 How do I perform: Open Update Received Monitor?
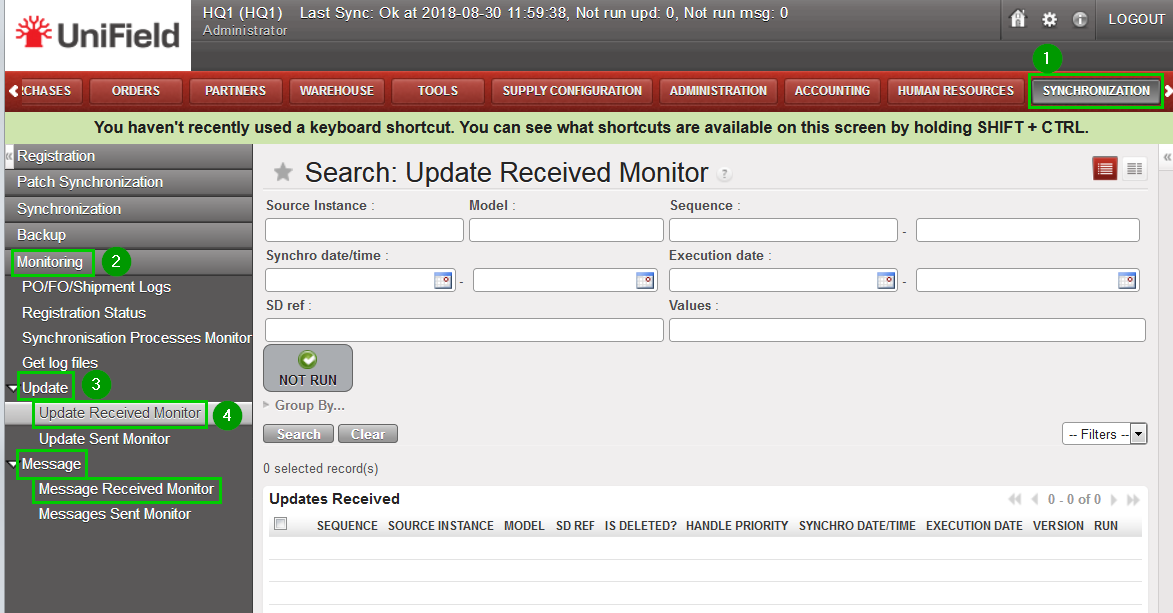[120, 413]
